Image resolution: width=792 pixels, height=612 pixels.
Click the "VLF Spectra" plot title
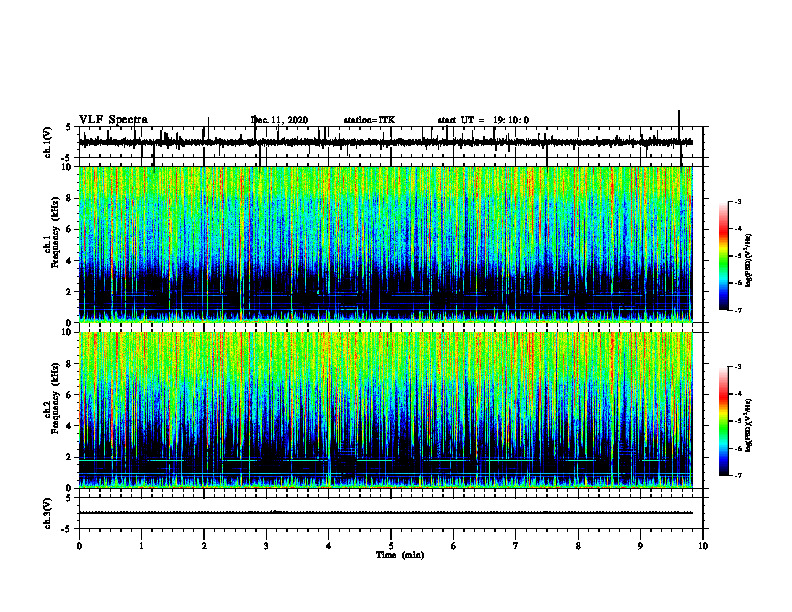tap(113, 120)
